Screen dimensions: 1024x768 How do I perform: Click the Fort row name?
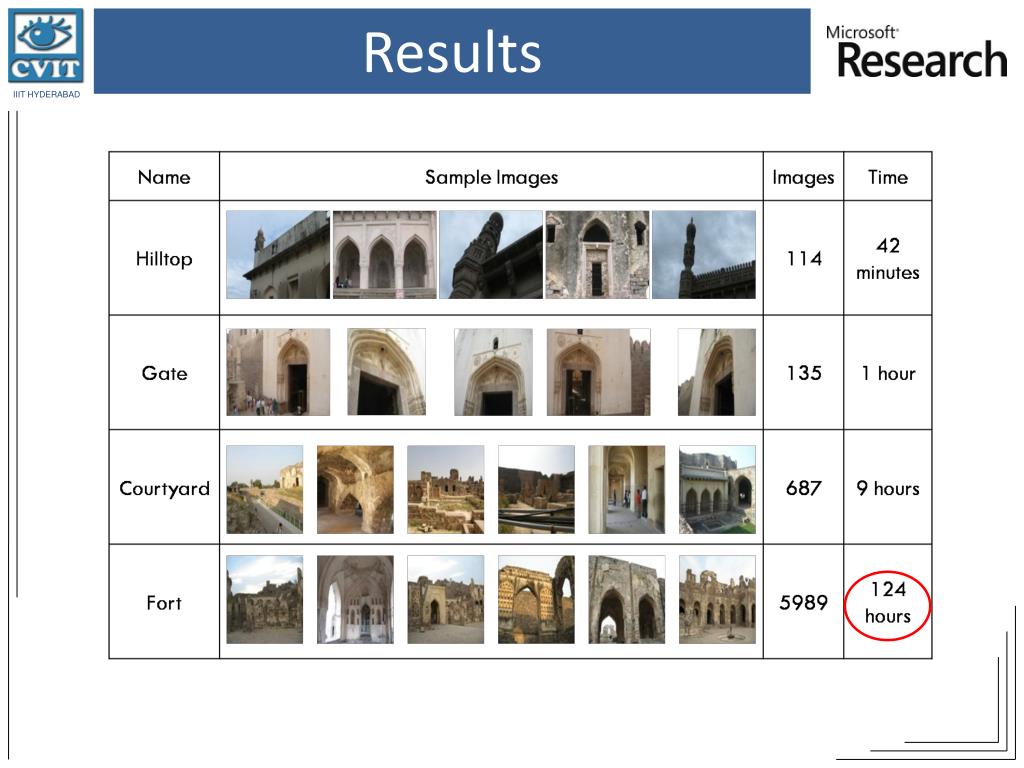tap(164, 603)
